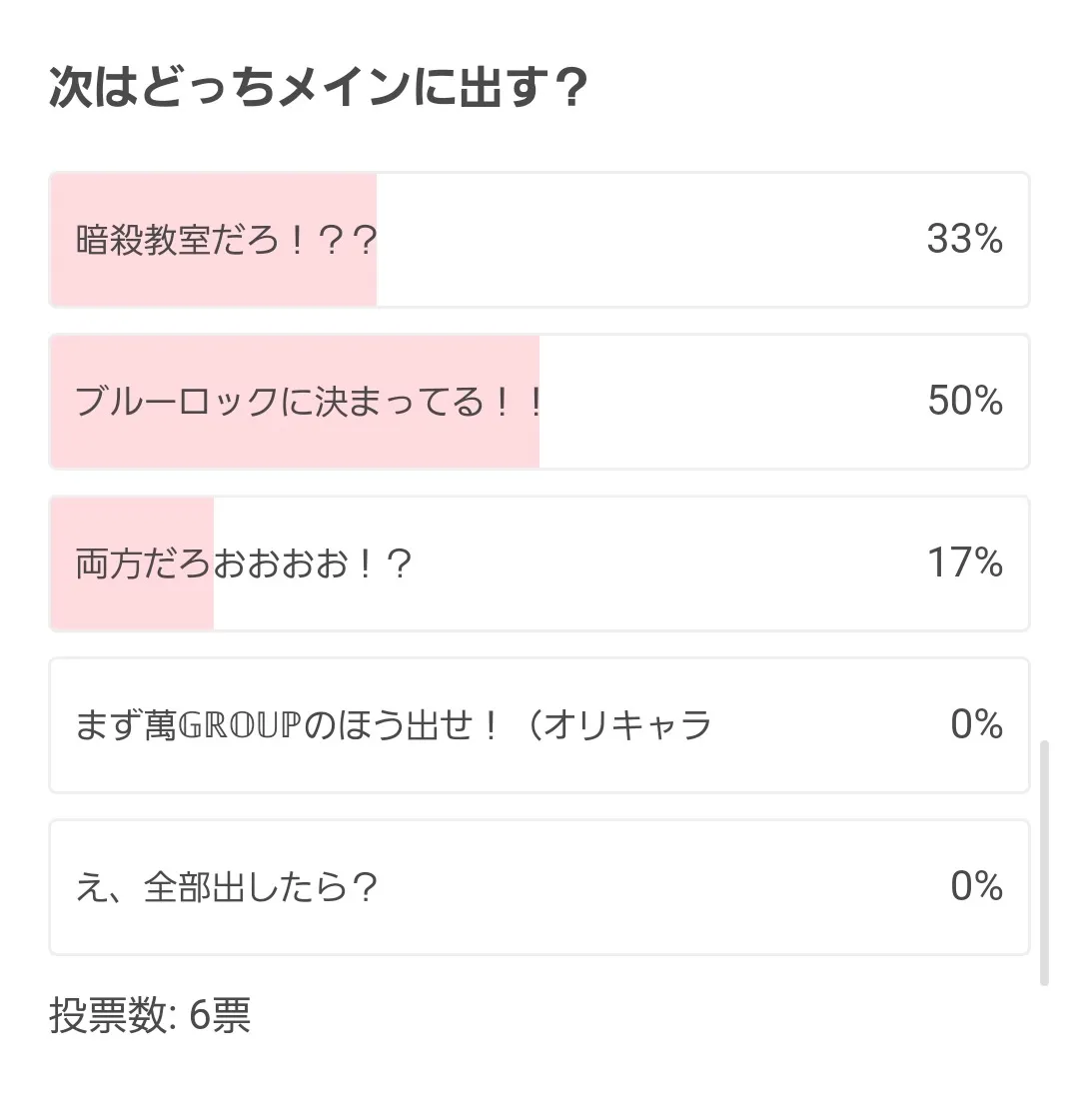Viewport: 1079px width, 1120px height.
Task: Click the 0% beside 全部出したら option
Action: [976, 887]
